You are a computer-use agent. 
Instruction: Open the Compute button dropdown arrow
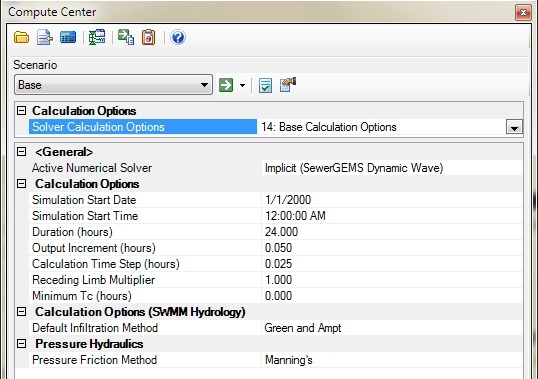[x=242, y=85]
